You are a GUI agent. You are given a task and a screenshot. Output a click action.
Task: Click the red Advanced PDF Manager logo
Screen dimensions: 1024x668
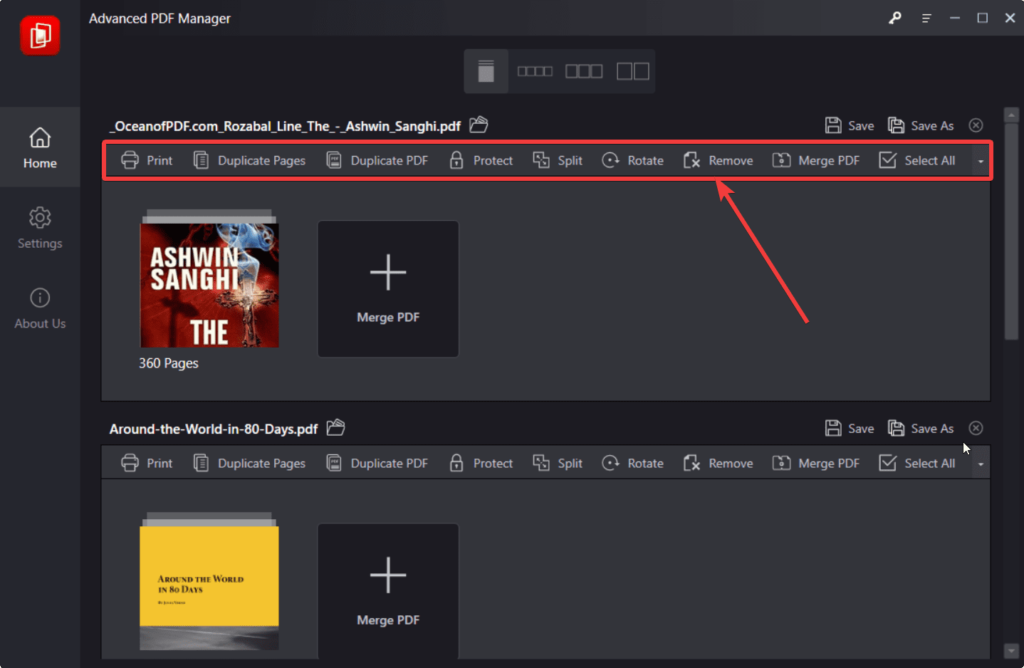(x=40, y=35)
